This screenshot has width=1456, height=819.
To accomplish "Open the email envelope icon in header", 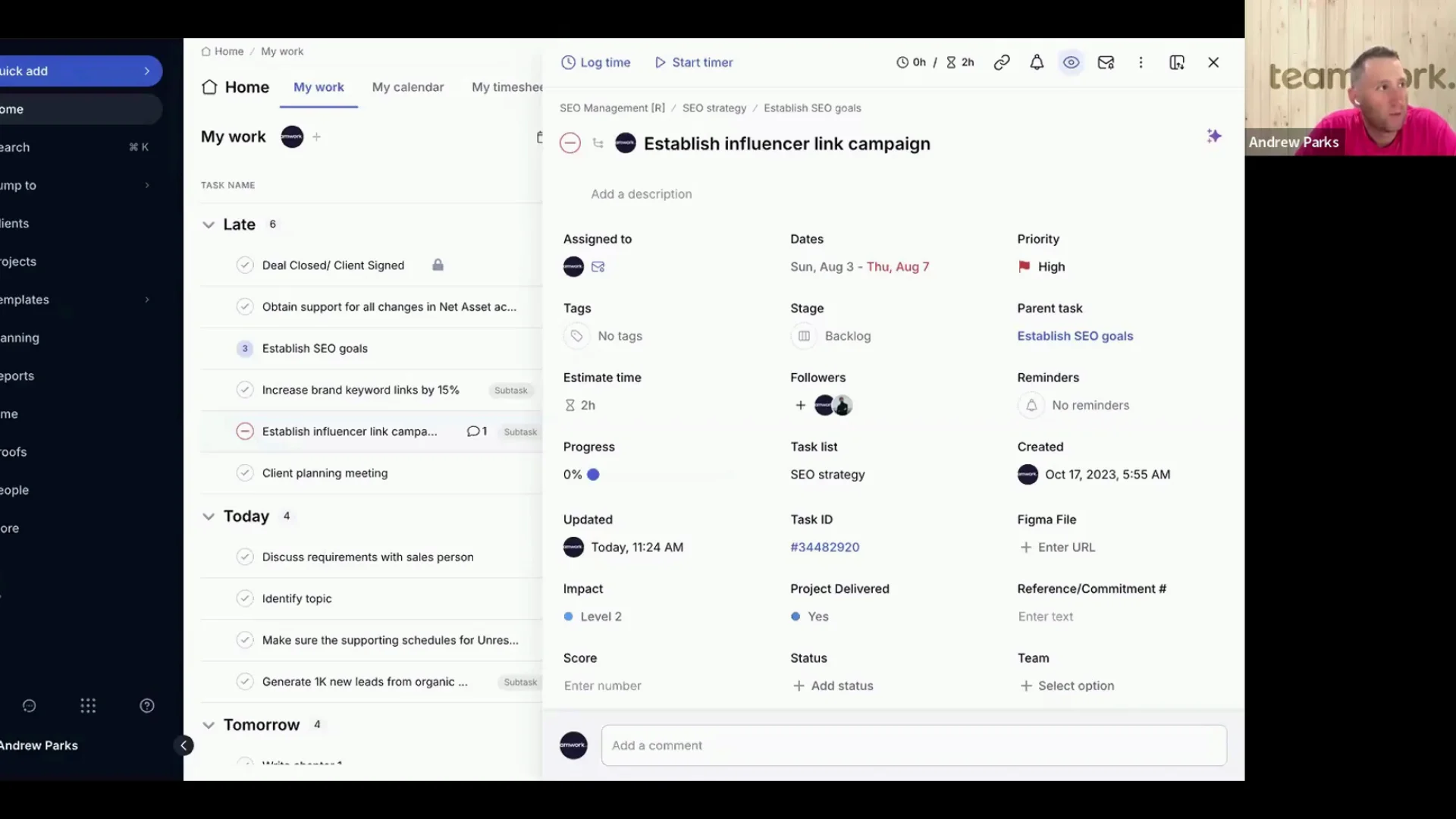I will pos(1106,62).
